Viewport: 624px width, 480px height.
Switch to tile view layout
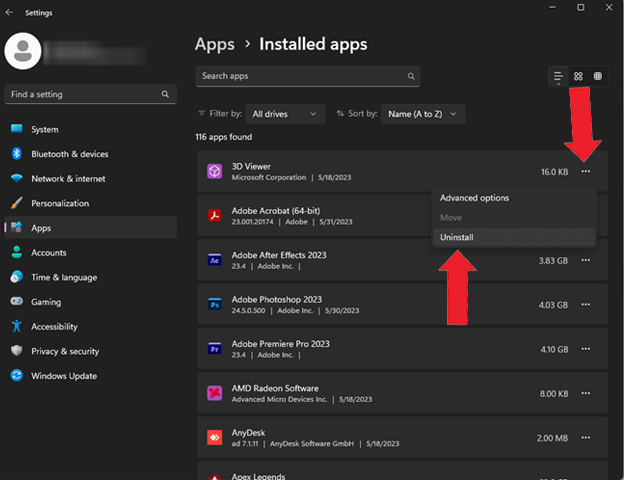tap(598, 76)
